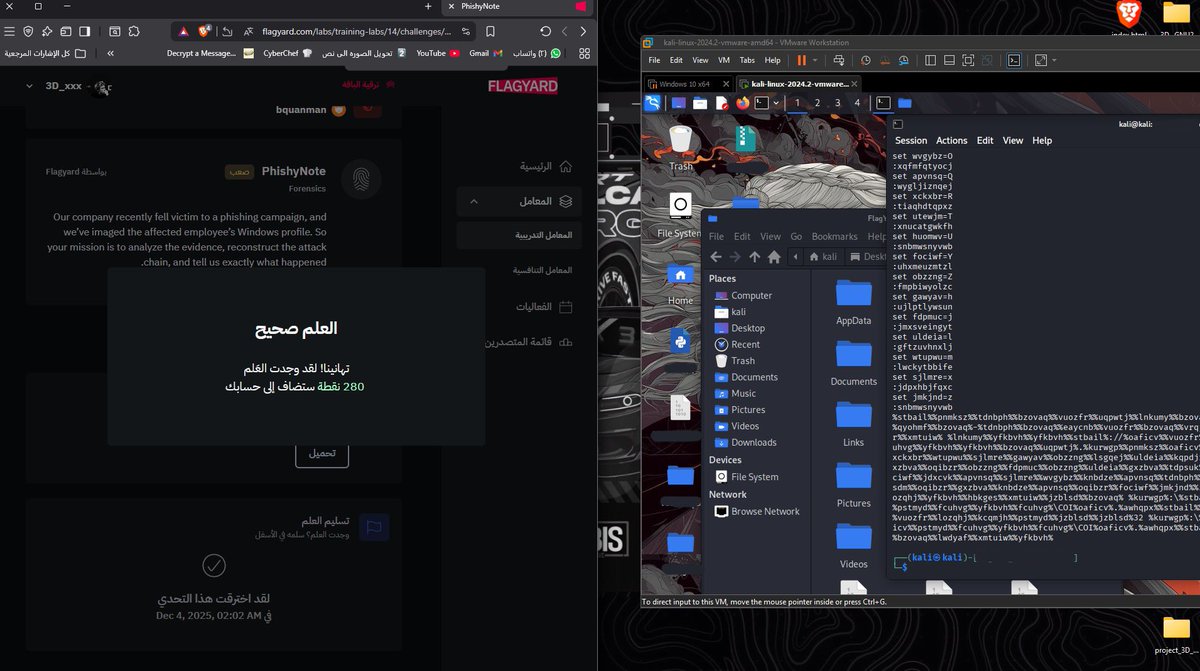1200x671 pixels.
Task: Go forward in Brave browser
Action: click(564, 32)
